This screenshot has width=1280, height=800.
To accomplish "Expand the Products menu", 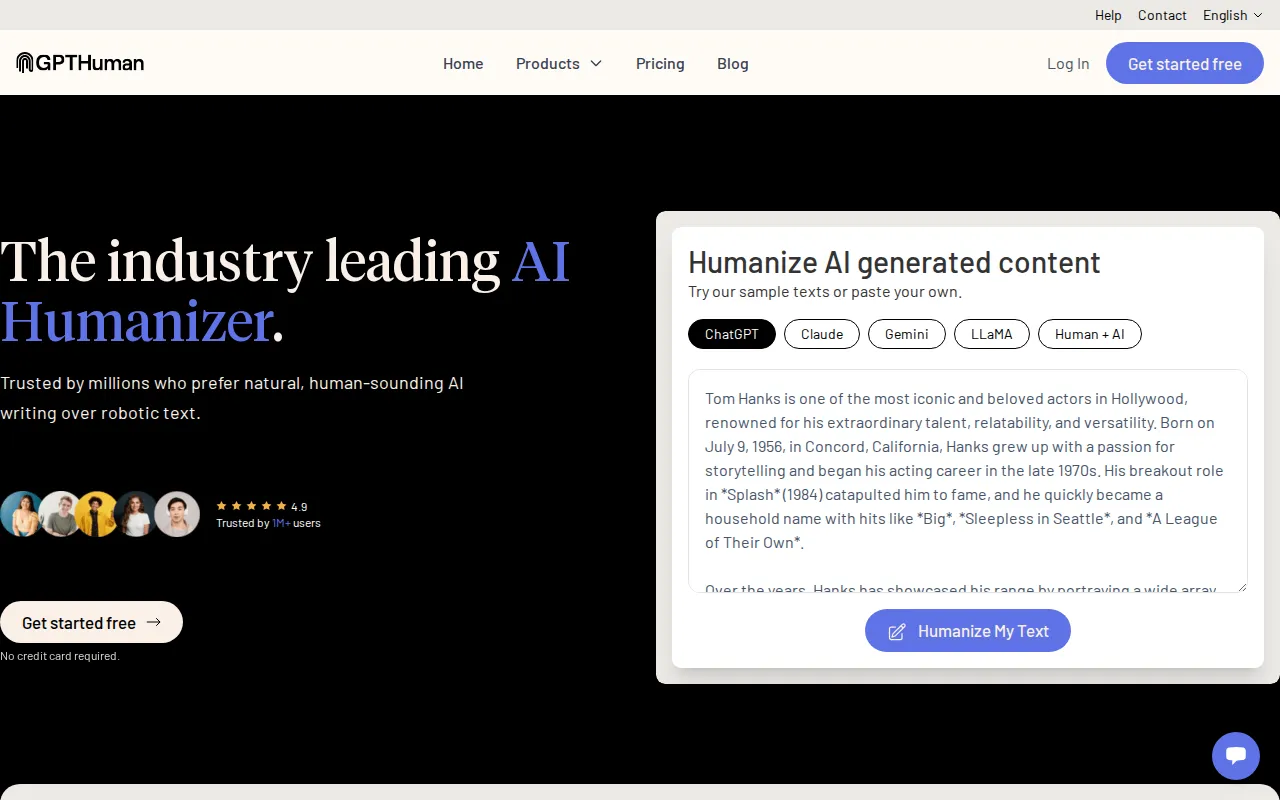I will [x=559, y=63].
